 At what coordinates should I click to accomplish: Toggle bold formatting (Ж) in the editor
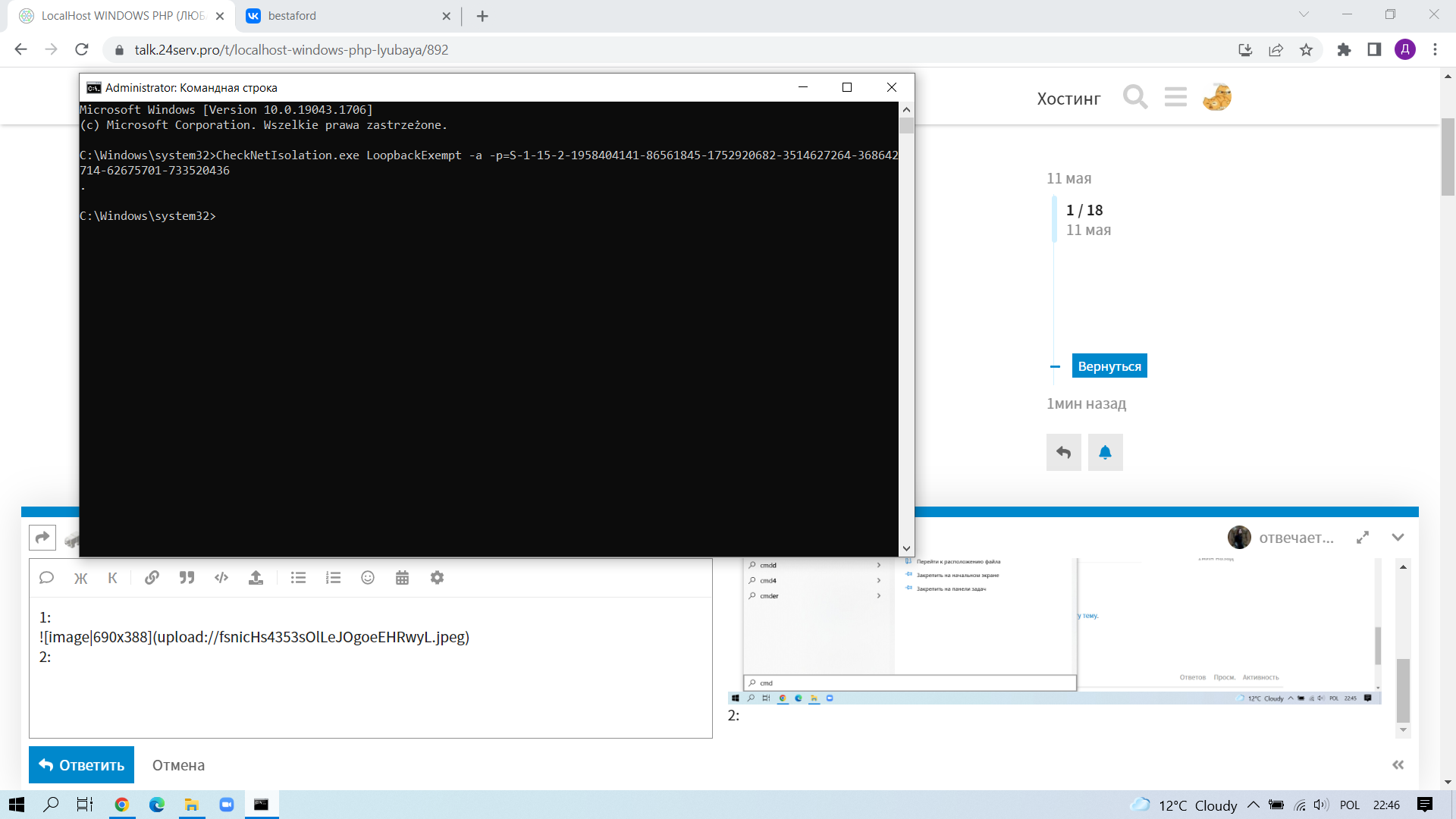[80, 578]
